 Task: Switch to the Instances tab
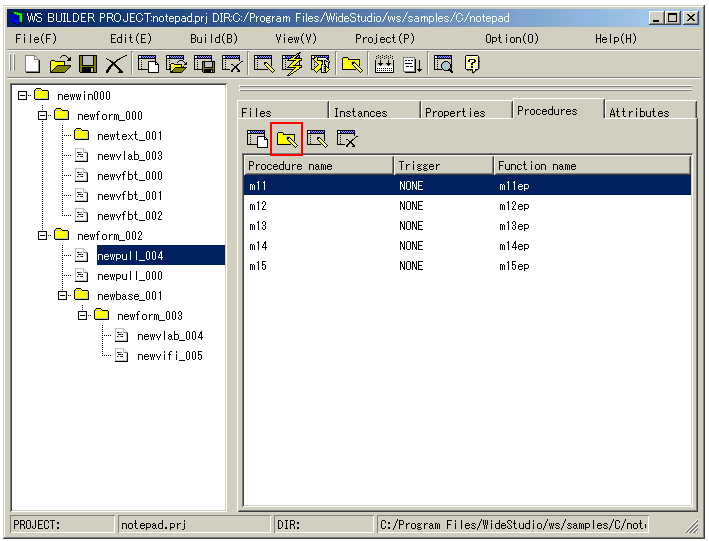coord(375,111)
